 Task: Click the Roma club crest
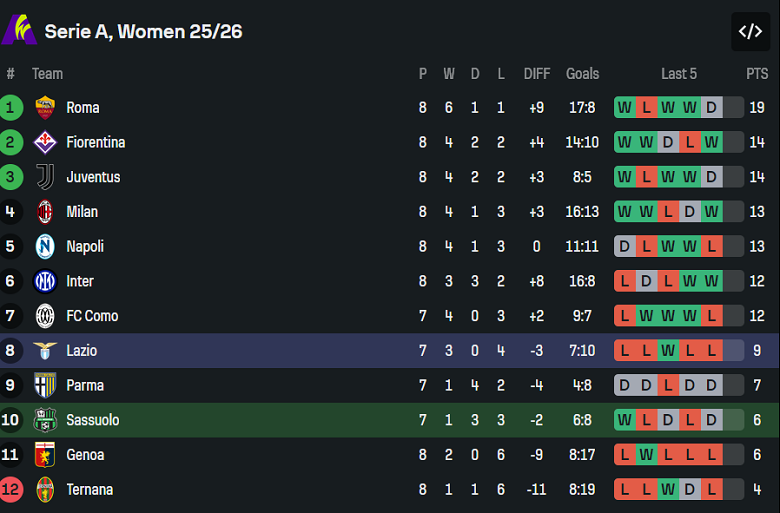(45, 108)
